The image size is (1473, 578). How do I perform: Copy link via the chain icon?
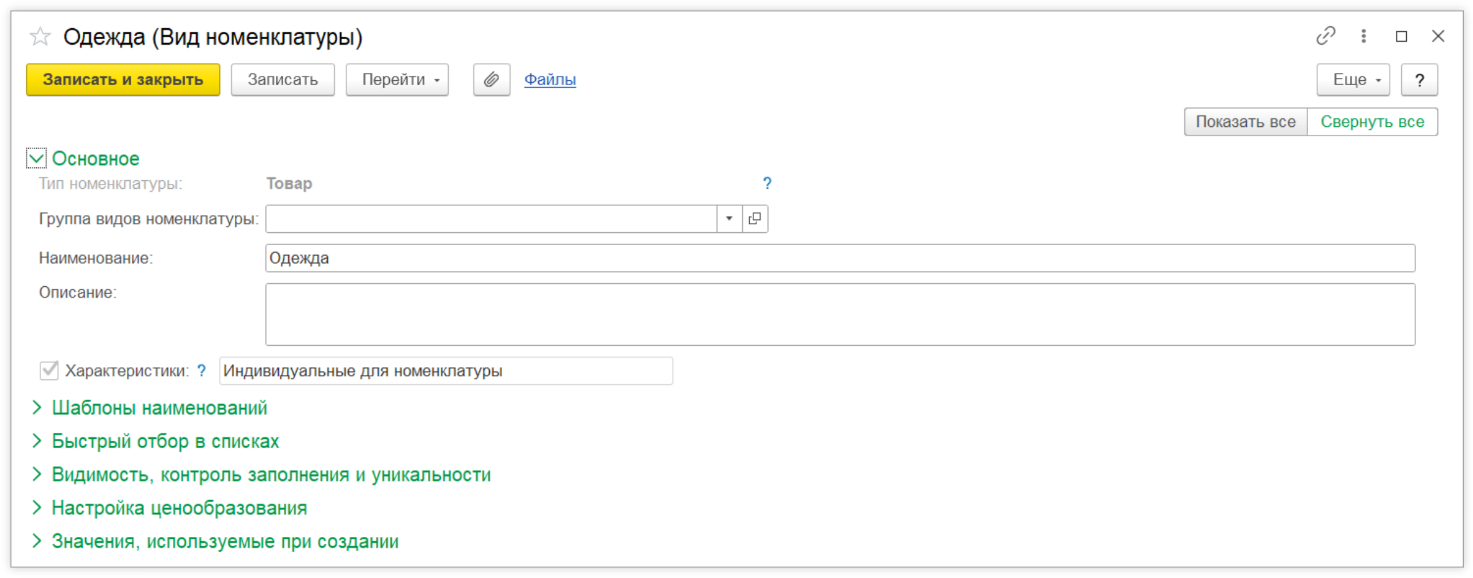pyautogui.click(x=1326, y=36)
